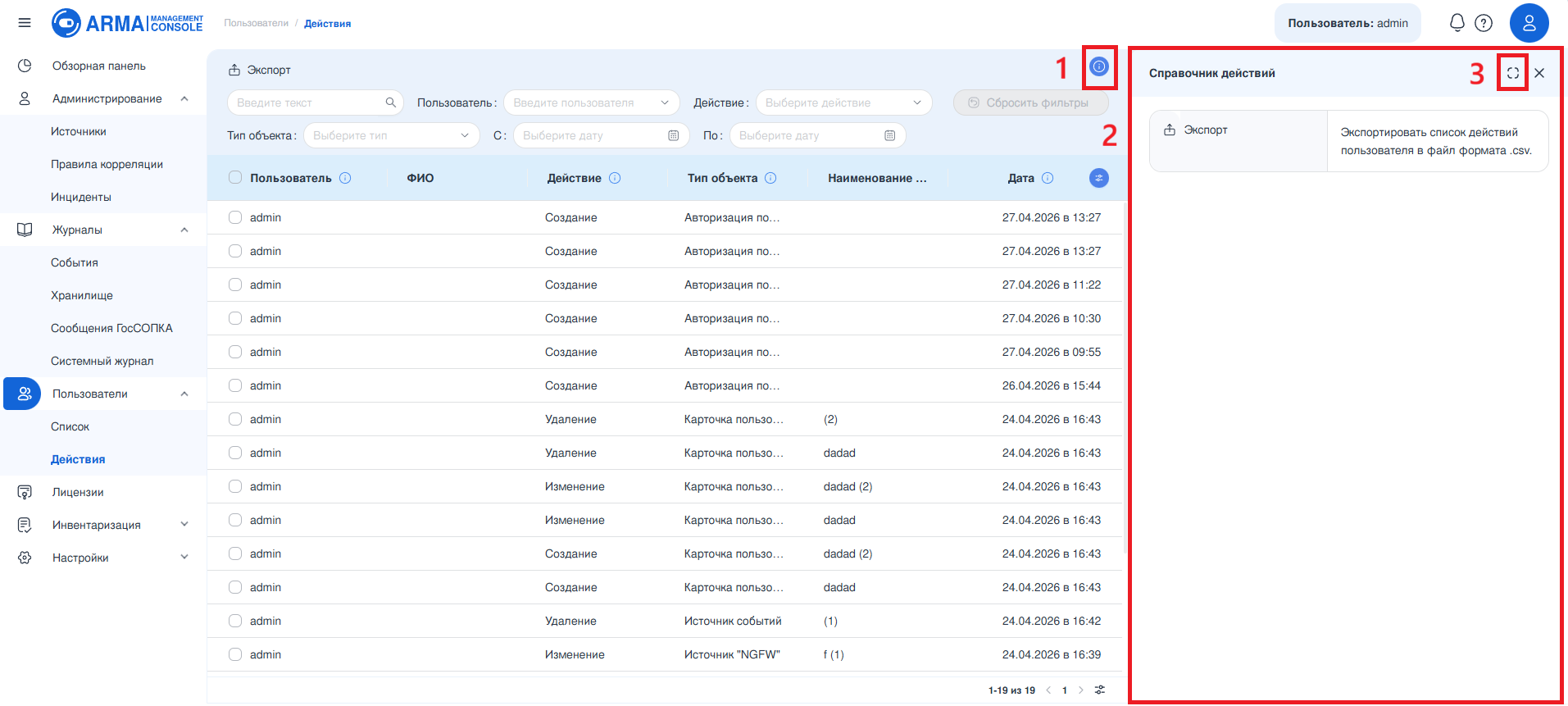Image resolution: width=1568 pixels, height=706 pixels.
Task: Open users Список page
Action: coord(70,426)
